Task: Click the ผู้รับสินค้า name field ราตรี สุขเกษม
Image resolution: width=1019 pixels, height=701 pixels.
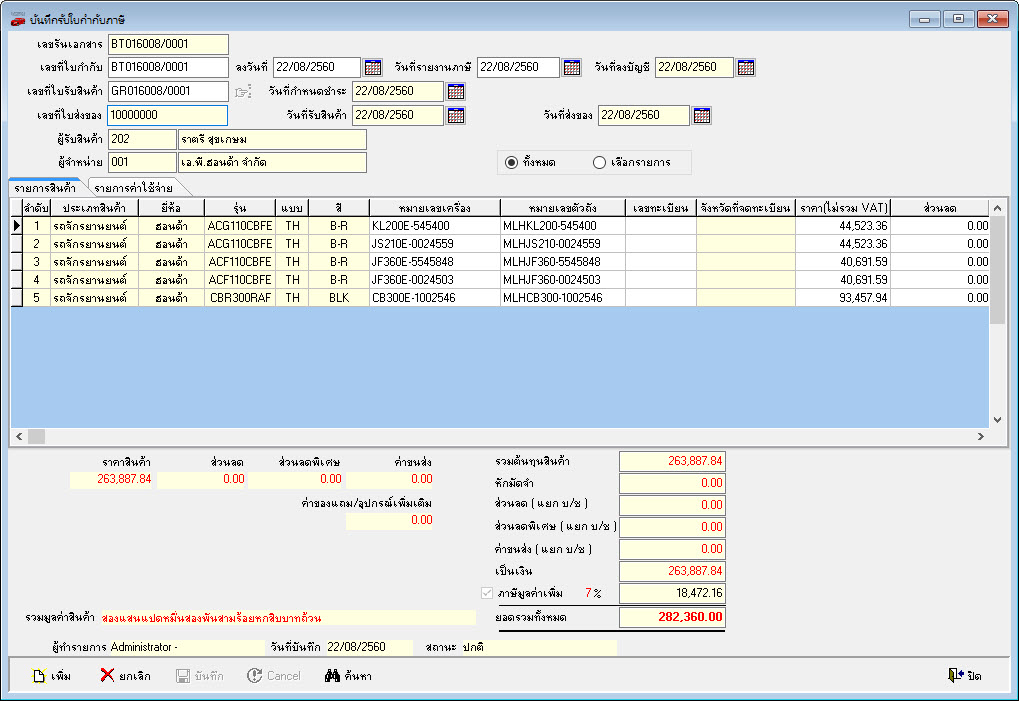Action: [x=272, y=139]
